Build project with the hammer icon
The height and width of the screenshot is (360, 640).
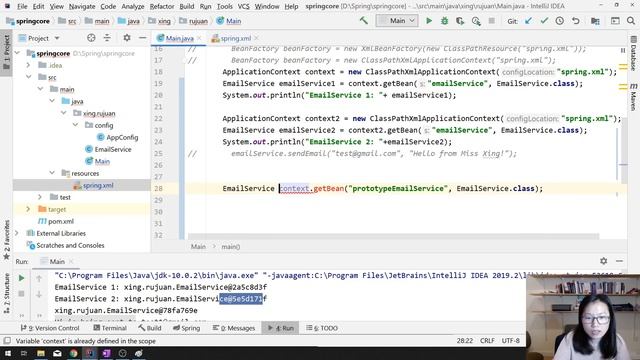pyautogui.click(x=363, y=20)
